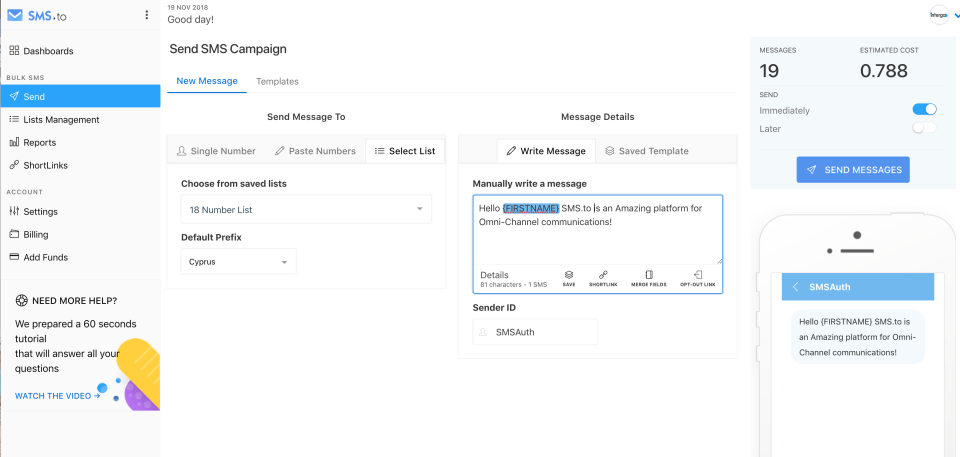The width and height of the screenshot is (960, 457).
Task: Add an Opt-Out Link icon
Action: click(x=697, y=276)
